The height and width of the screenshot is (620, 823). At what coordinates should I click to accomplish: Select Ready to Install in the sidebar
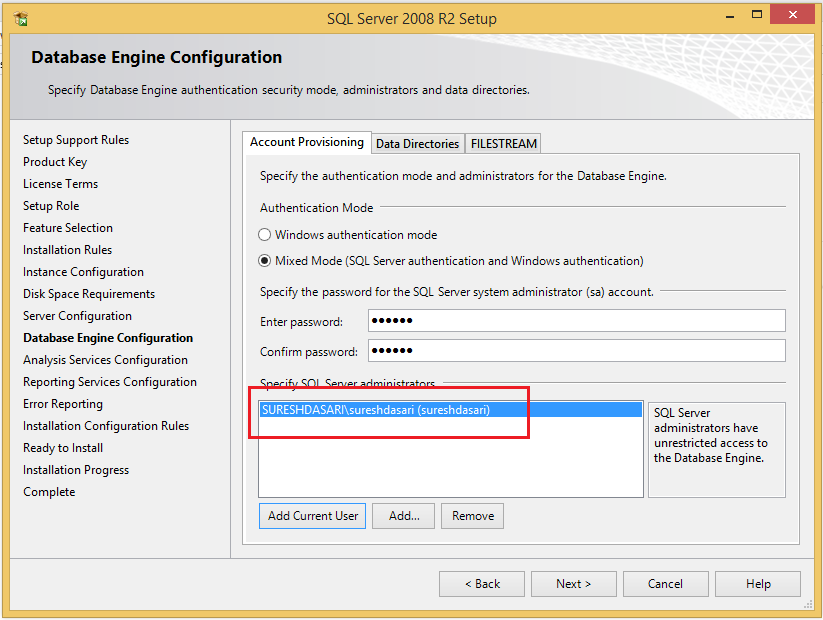(62, 447)
